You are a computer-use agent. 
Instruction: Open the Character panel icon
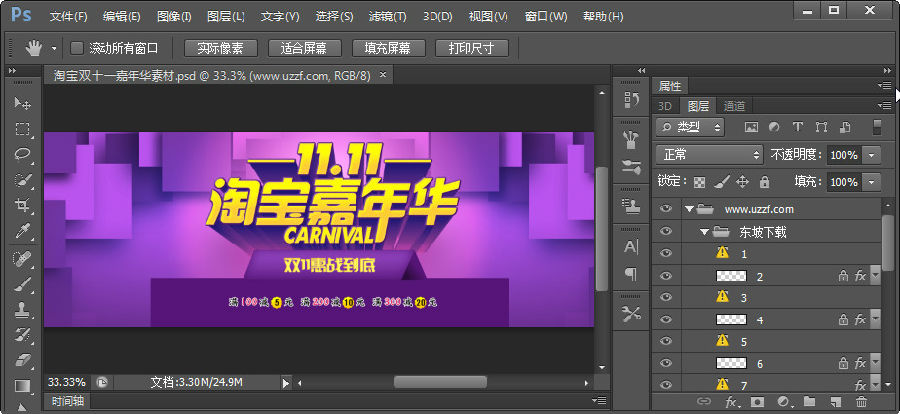631,247
